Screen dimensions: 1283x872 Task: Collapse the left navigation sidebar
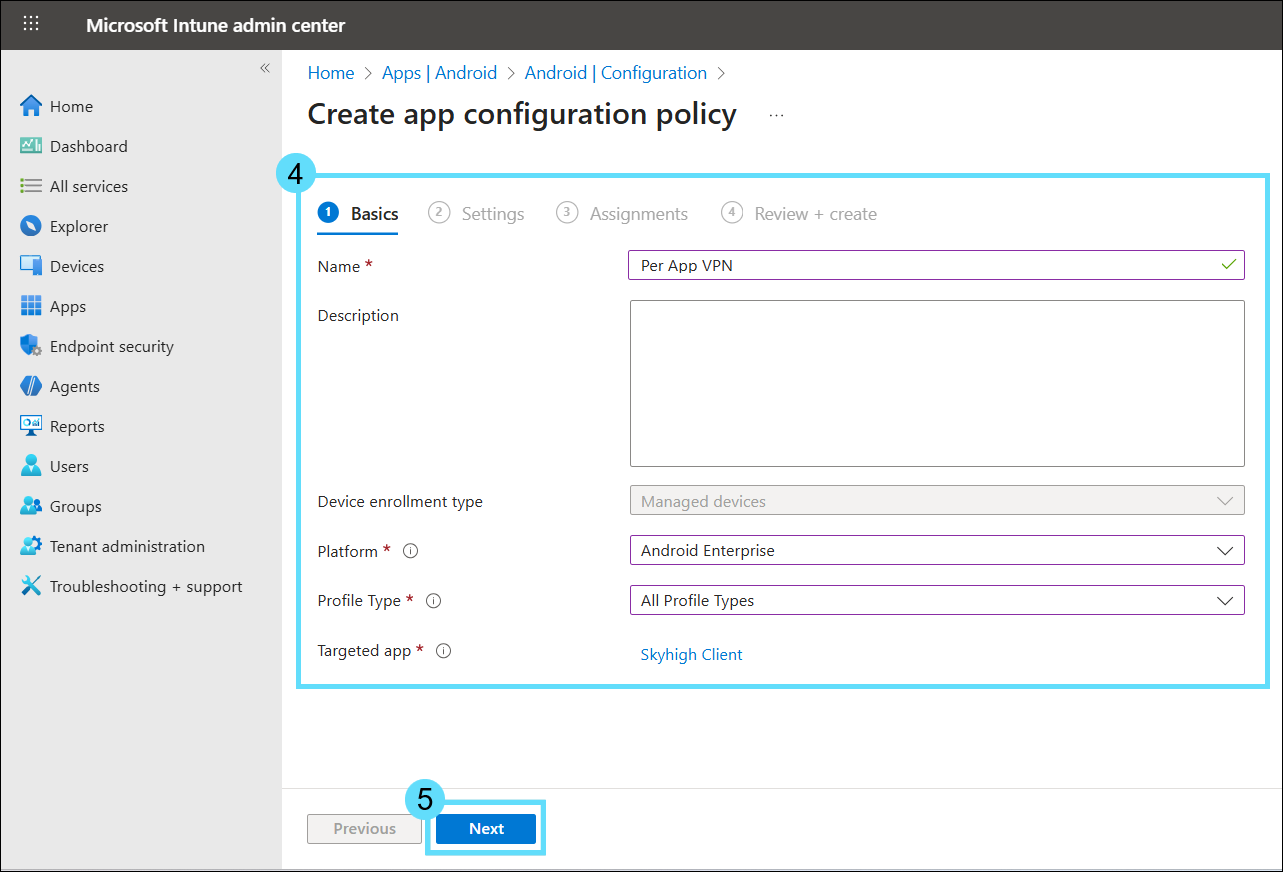[265, 68]
